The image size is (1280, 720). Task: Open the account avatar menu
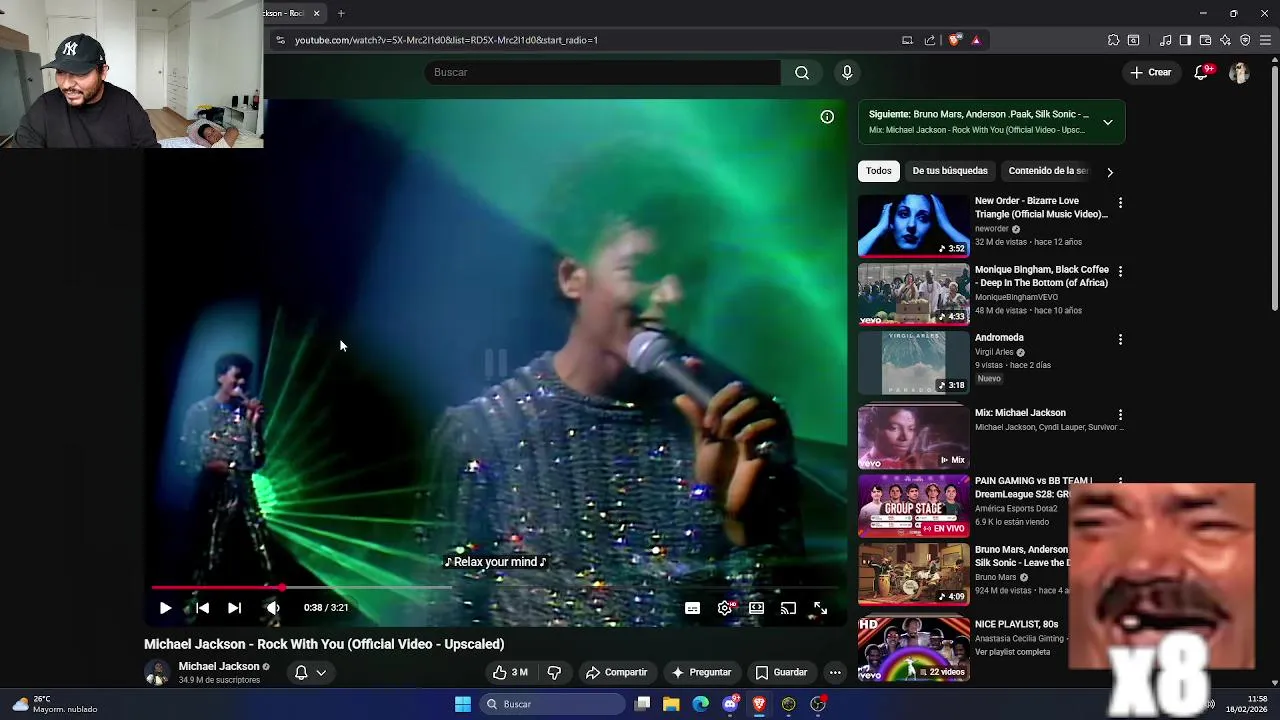(x=1239, y=72)
